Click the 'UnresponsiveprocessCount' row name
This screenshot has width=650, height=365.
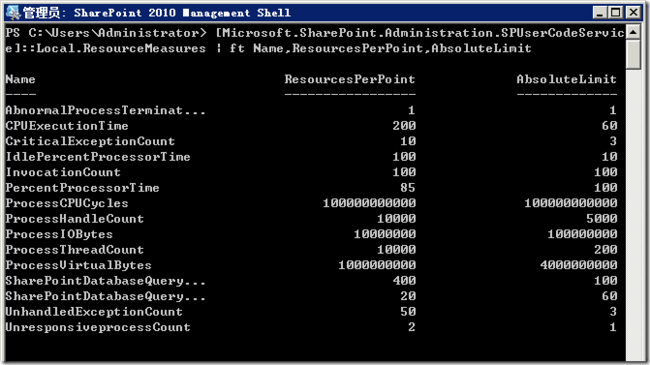(98, 327)
